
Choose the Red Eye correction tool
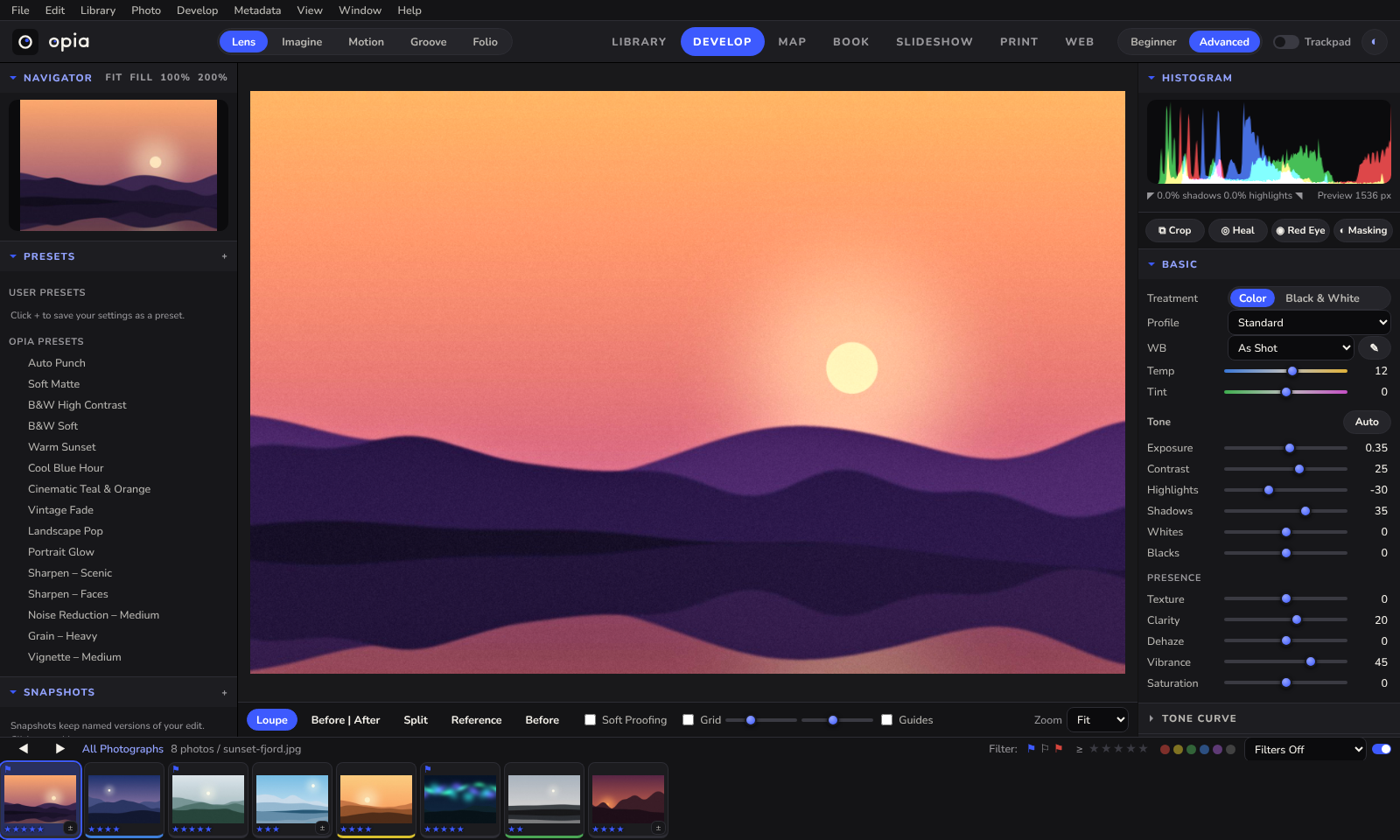click(x=1300, y=231)
